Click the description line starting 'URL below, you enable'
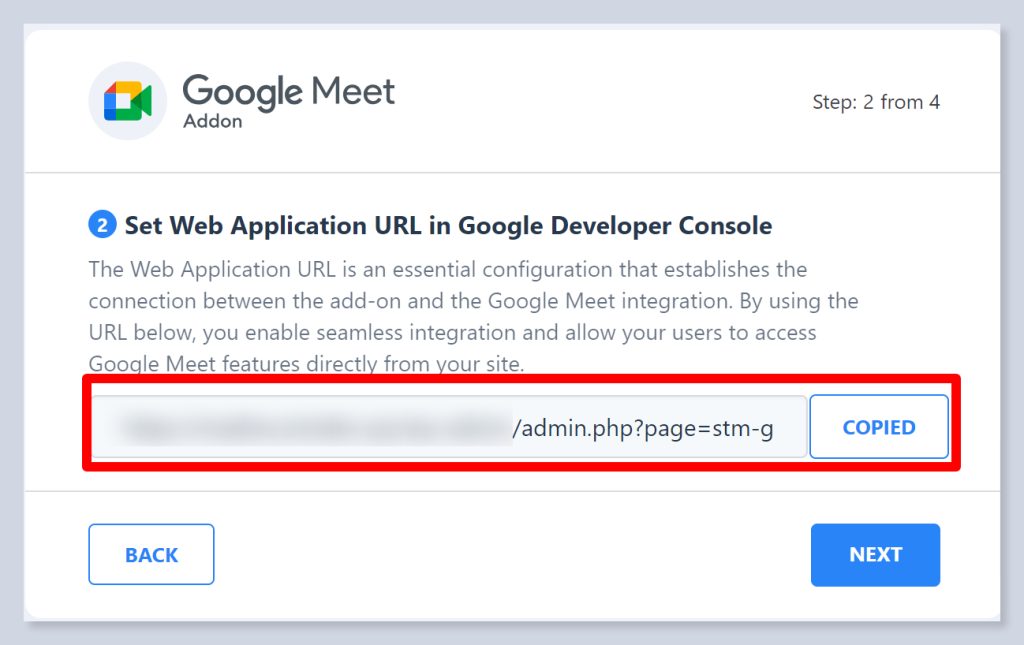The image size is (1024, 645). coord(452,333)
